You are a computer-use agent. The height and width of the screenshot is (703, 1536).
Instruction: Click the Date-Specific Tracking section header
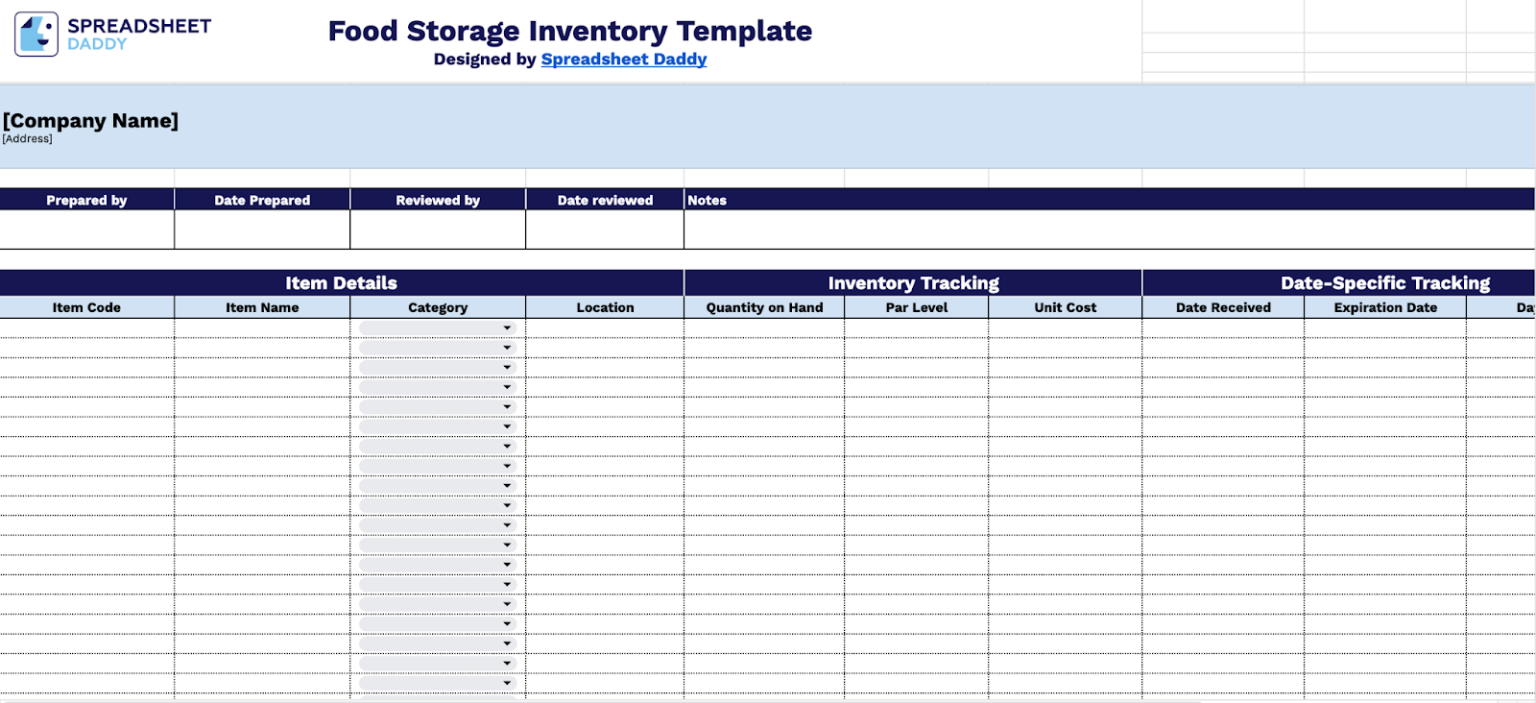[1384, 283]
